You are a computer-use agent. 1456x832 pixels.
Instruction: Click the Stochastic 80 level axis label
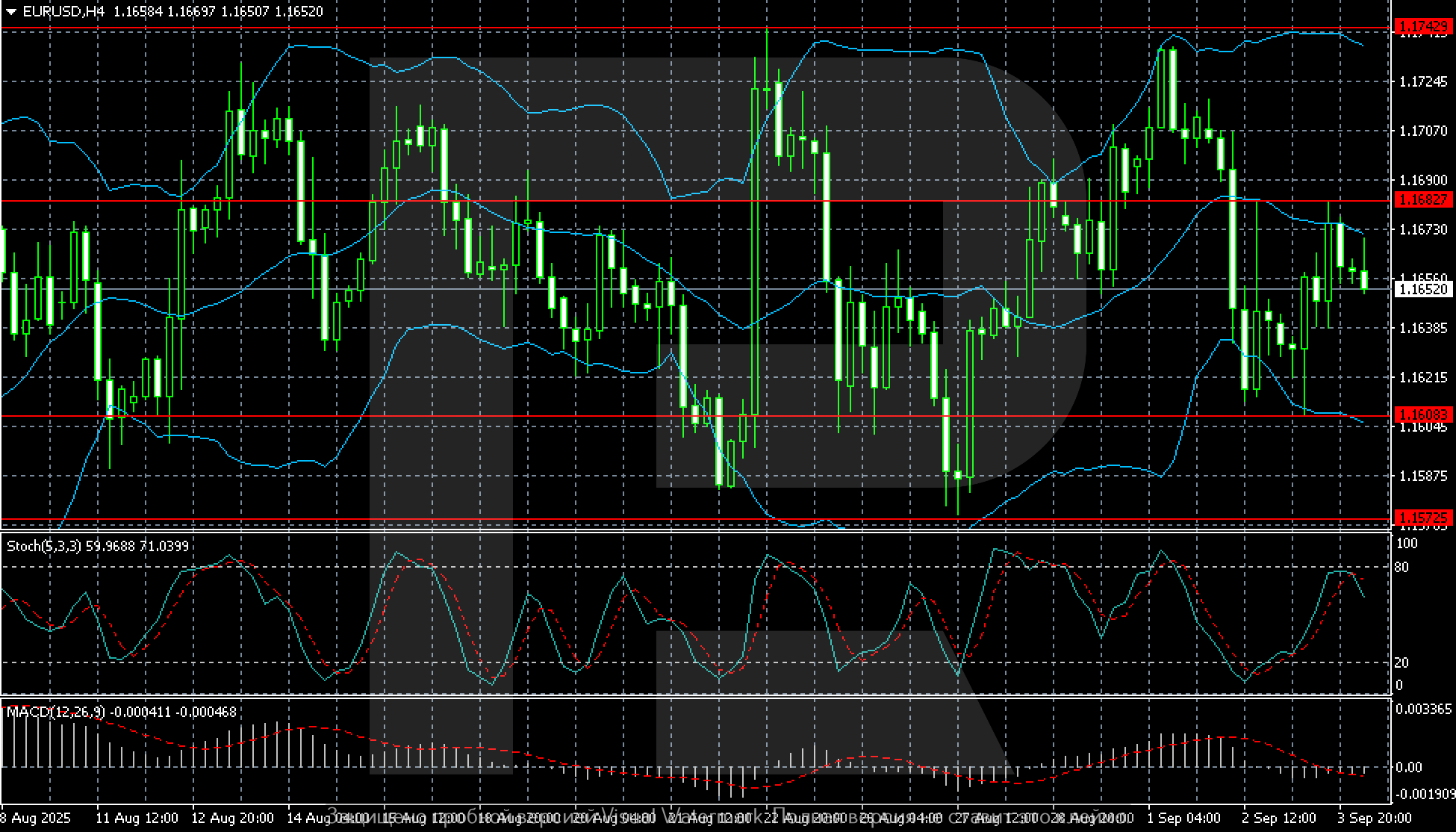(1401, 568)
